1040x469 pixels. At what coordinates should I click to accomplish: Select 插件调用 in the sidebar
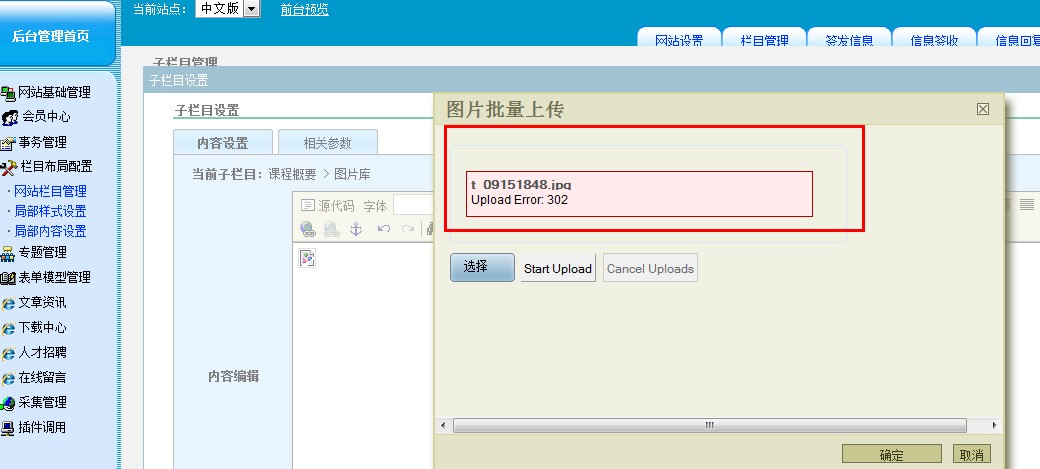tap(41, 428)
